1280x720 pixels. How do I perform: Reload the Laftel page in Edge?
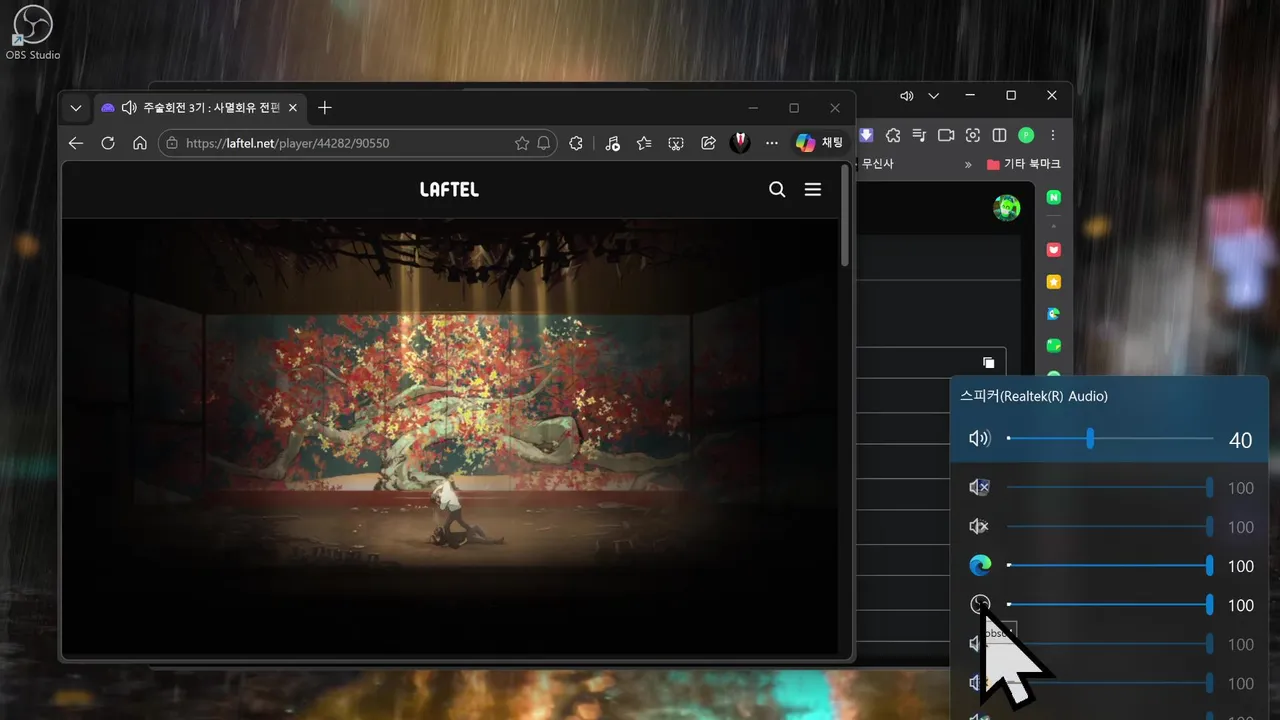(x=108, y=143)
